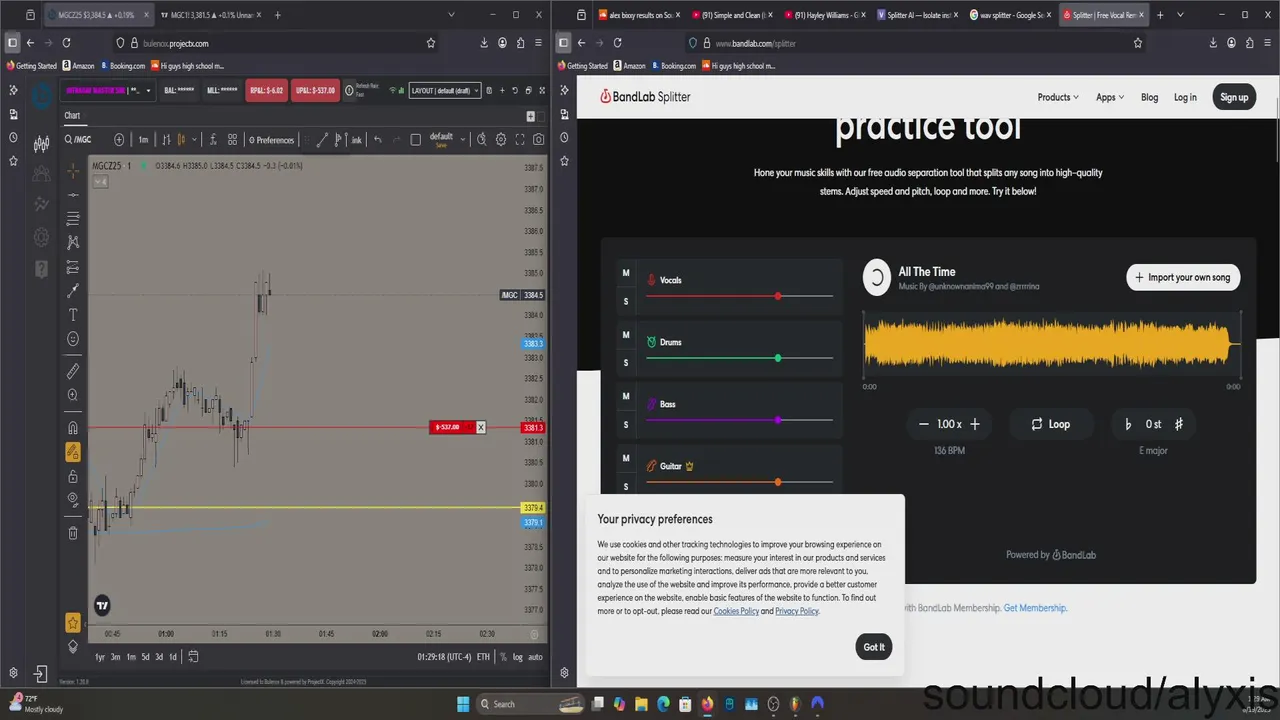Expand the account selector dropdown
This screenshot has height=720, width=1280.
(x=148, y=90)
